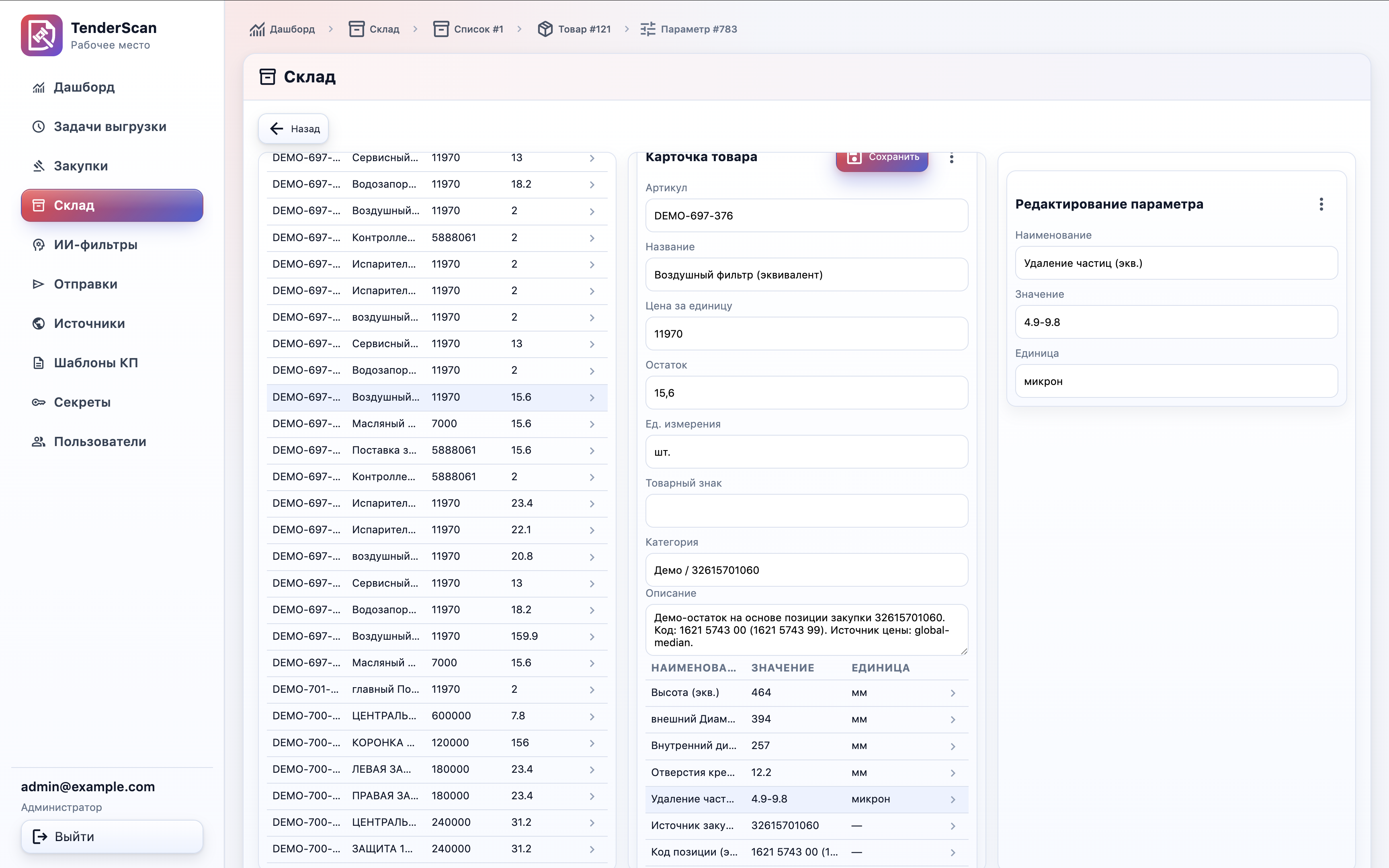This screenshot has height=868, width=1389.
Task: Click the ИИ-фильтры head icon
Action: [x=39, y=245]
